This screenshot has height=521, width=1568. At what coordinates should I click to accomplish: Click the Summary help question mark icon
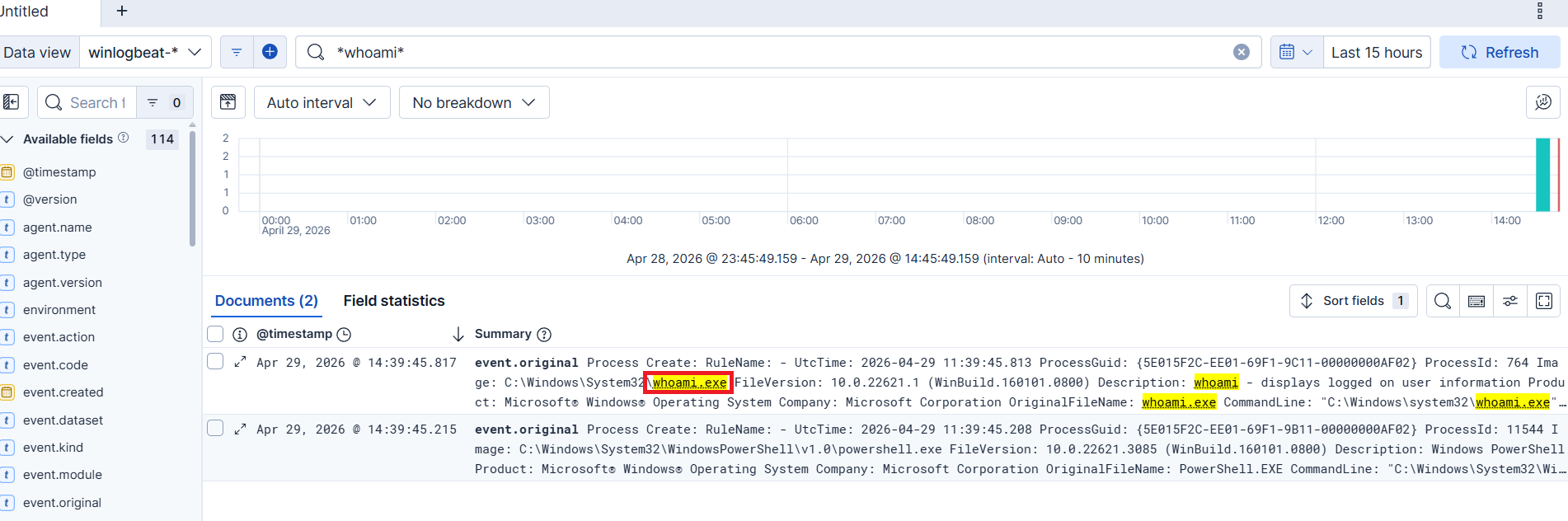tap(544, 335)
